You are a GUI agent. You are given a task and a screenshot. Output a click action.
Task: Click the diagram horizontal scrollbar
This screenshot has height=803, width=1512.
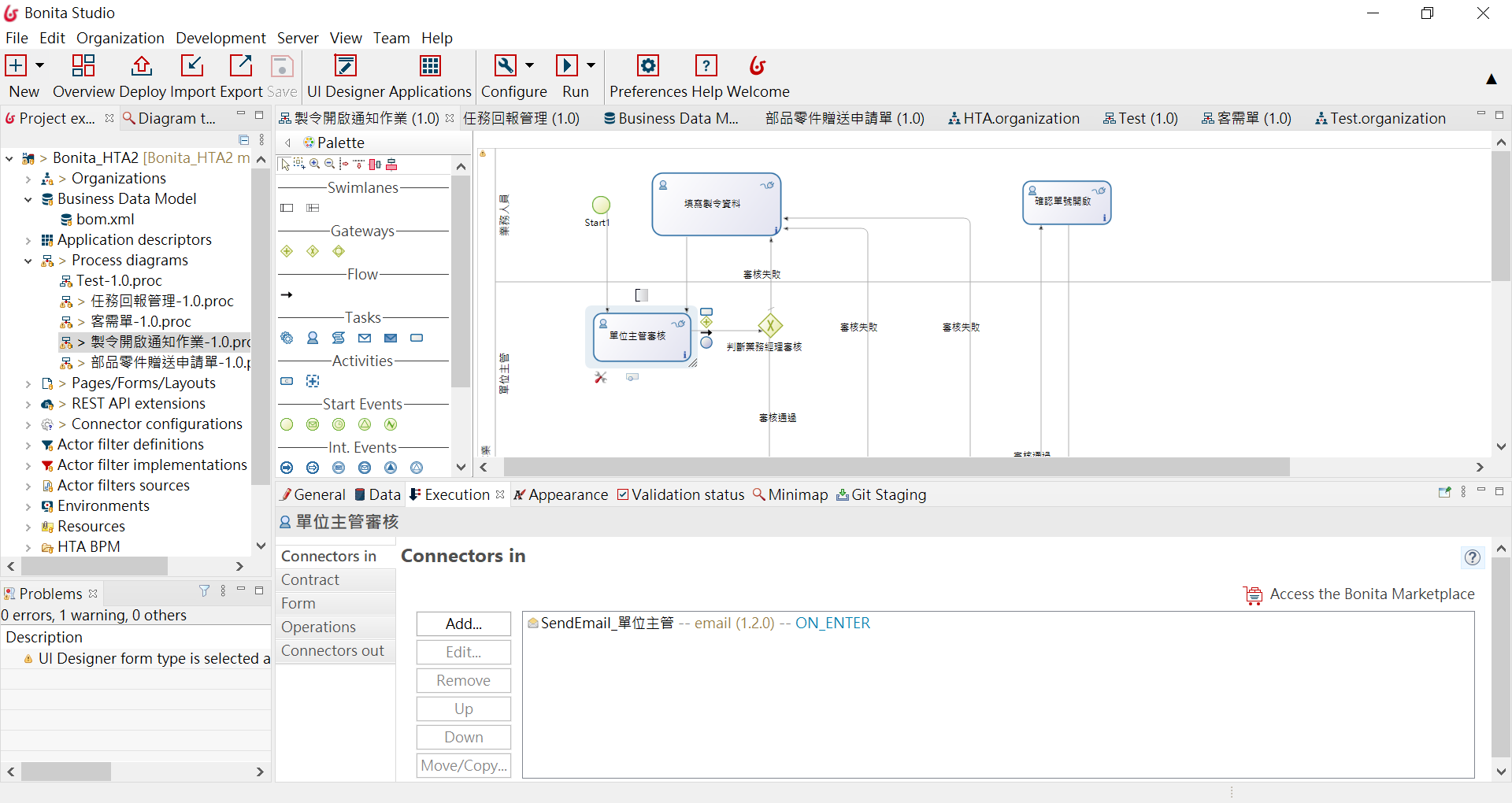click(x=896, y=468)
